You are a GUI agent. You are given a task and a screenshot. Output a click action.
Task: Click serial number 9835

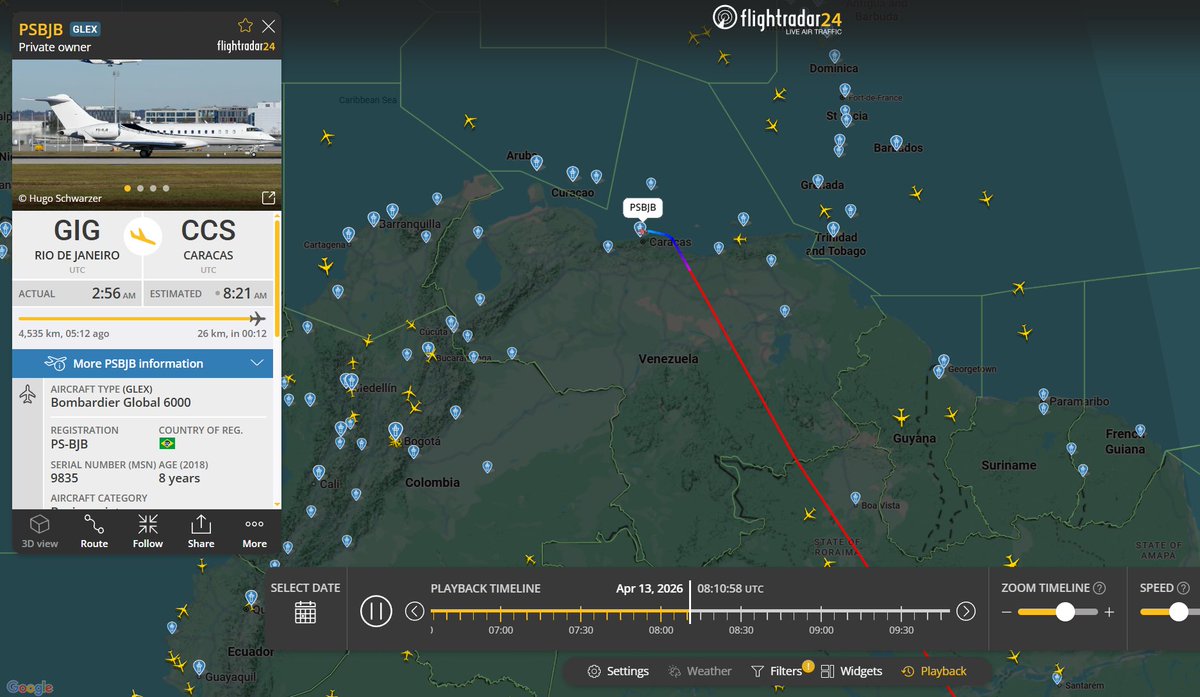66,478
